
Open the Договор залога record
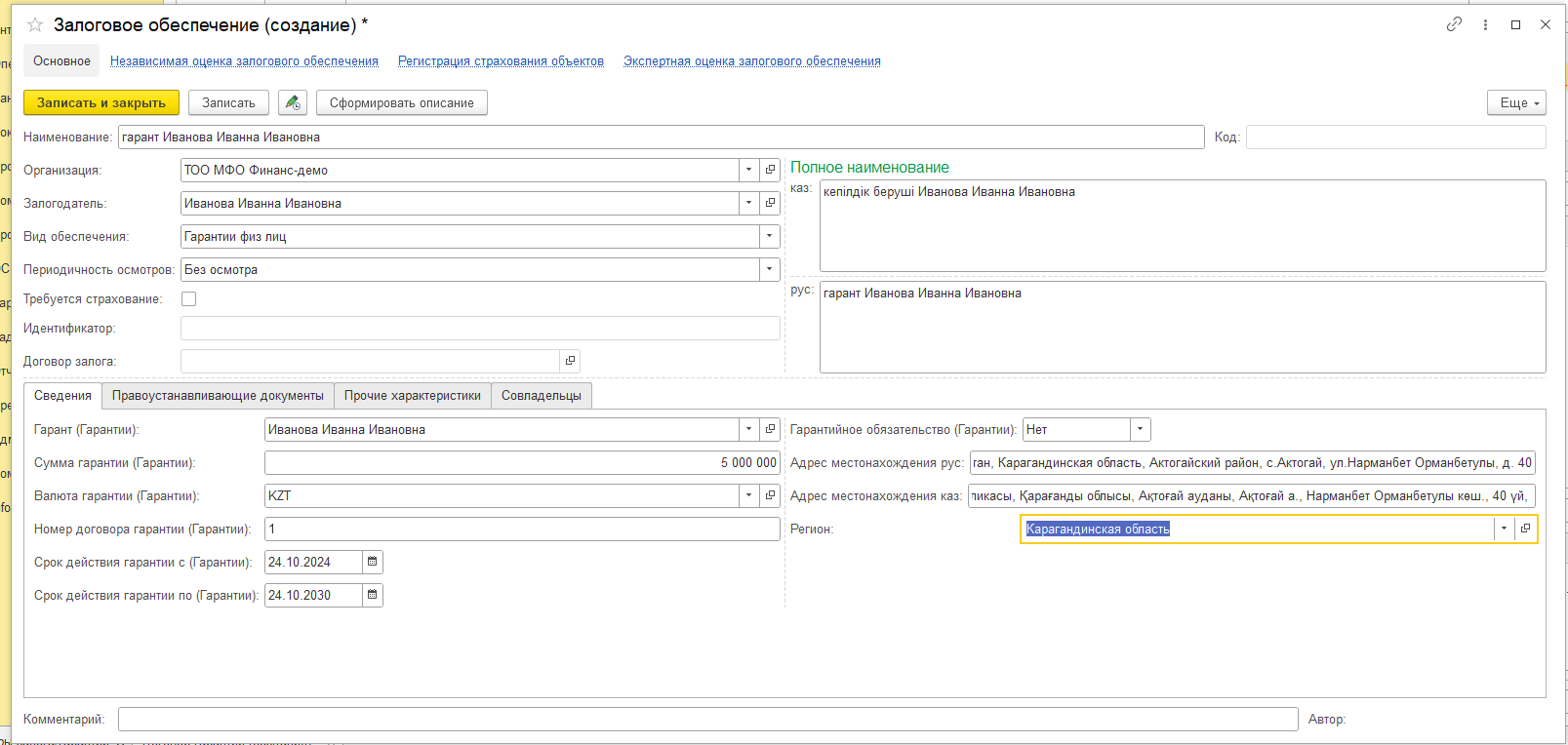[570, 361]
